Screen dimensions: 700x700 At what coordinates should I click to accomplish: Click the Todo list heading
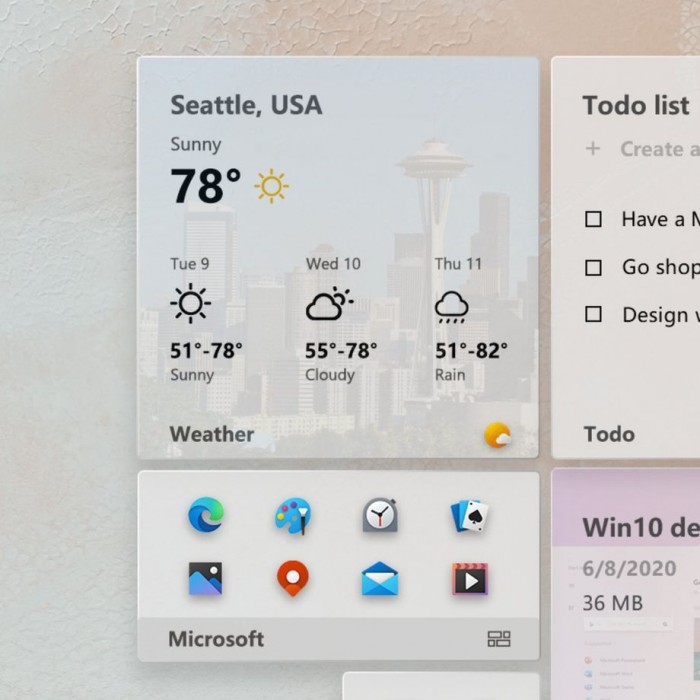pos(636,105)
